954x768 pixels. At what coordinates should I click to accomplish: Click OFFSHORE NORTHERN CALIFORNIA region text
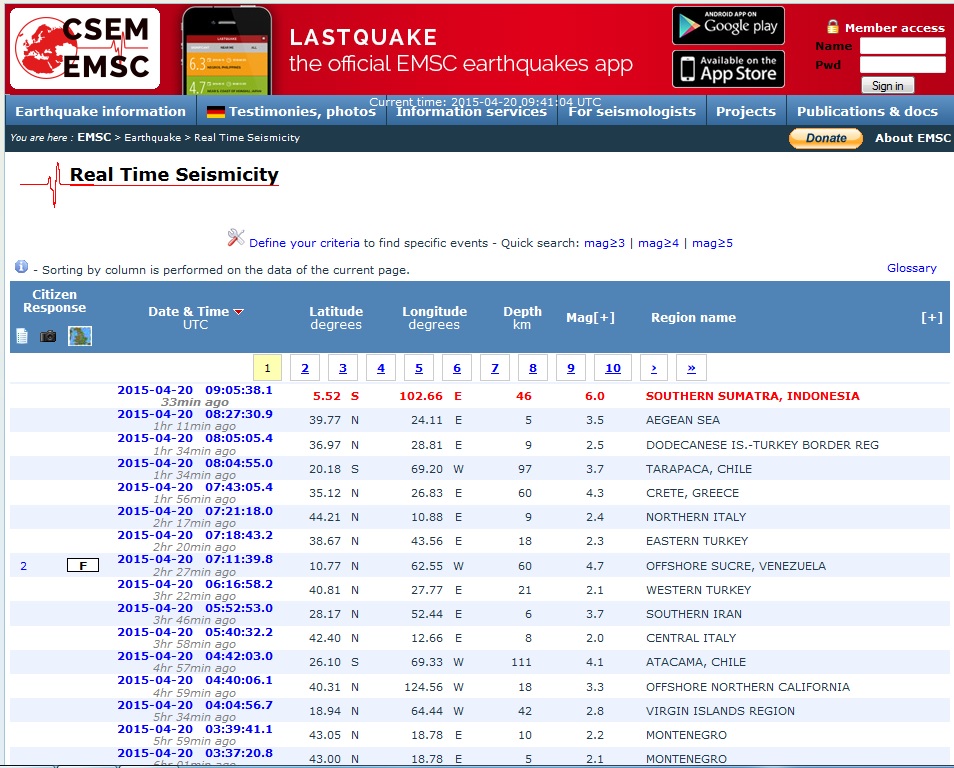click(x=748, y=687)
